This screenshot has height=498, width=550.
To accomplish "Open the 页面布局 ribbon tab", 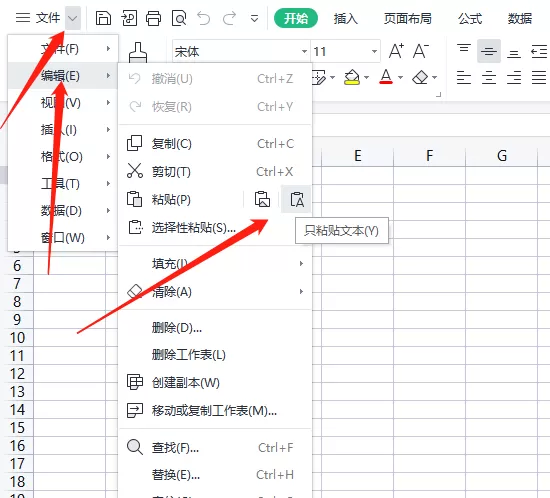I will click(408, 18).
